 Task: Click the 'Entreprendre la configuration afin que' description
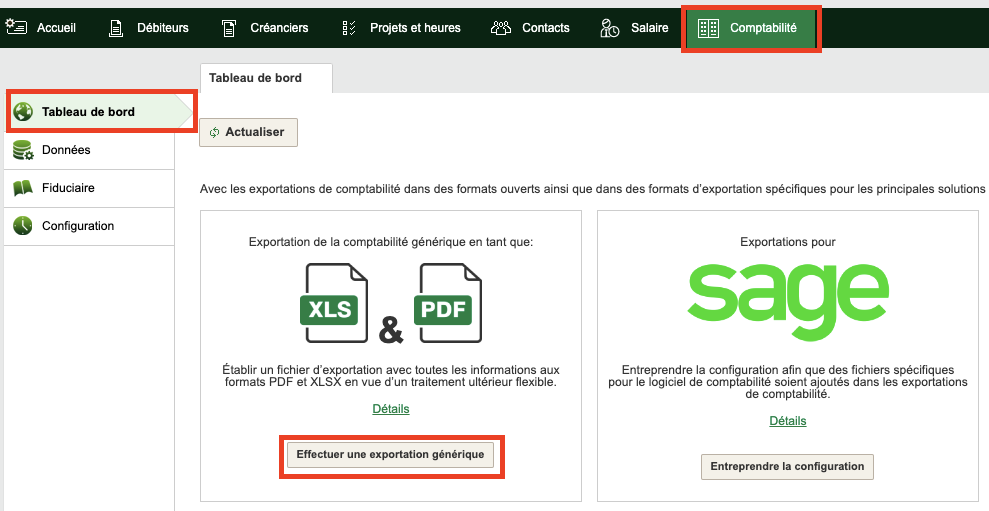point(788,382)
